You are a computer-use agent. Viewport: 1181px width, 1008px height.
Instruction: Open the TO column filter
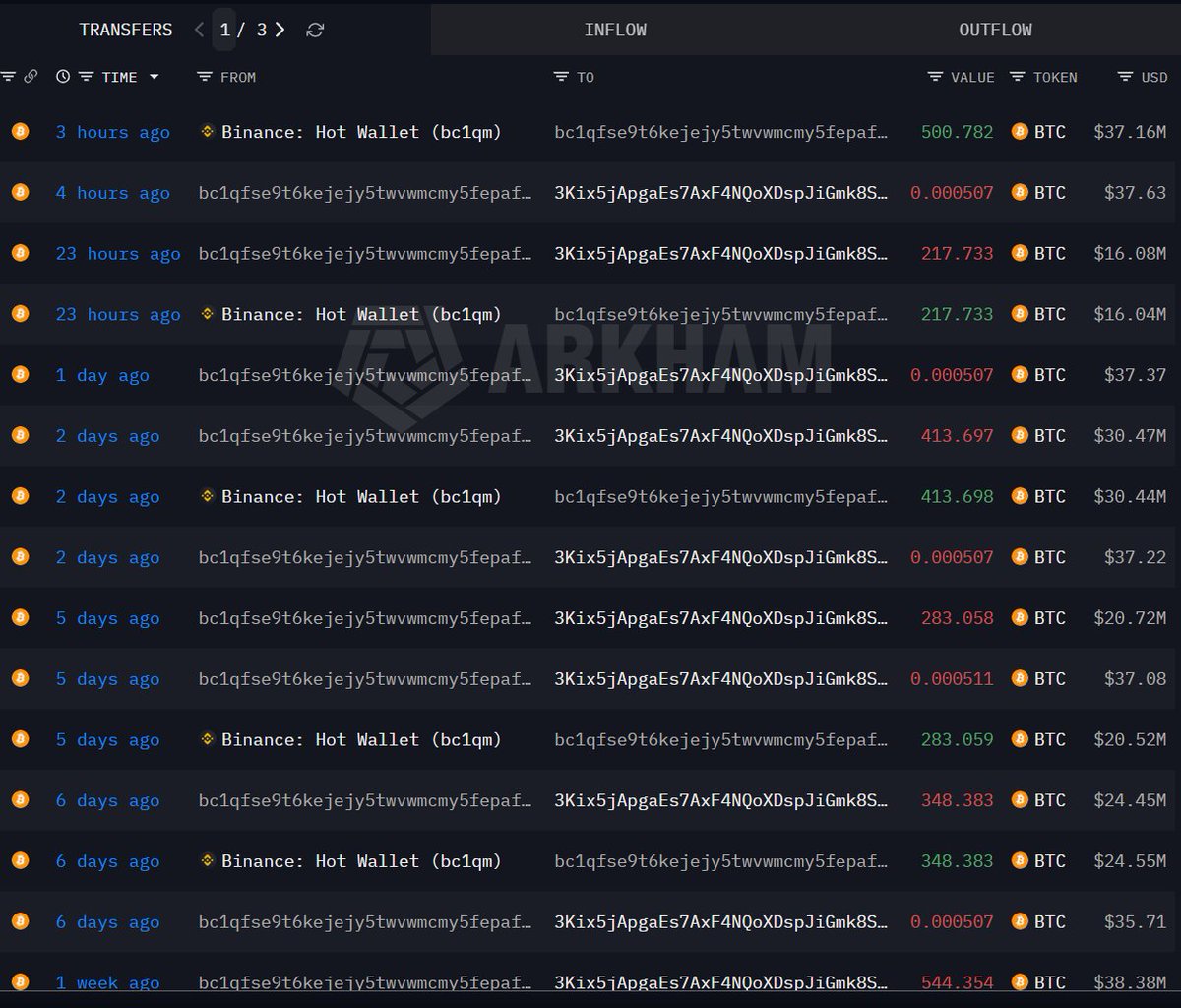[x=561, y=77]
